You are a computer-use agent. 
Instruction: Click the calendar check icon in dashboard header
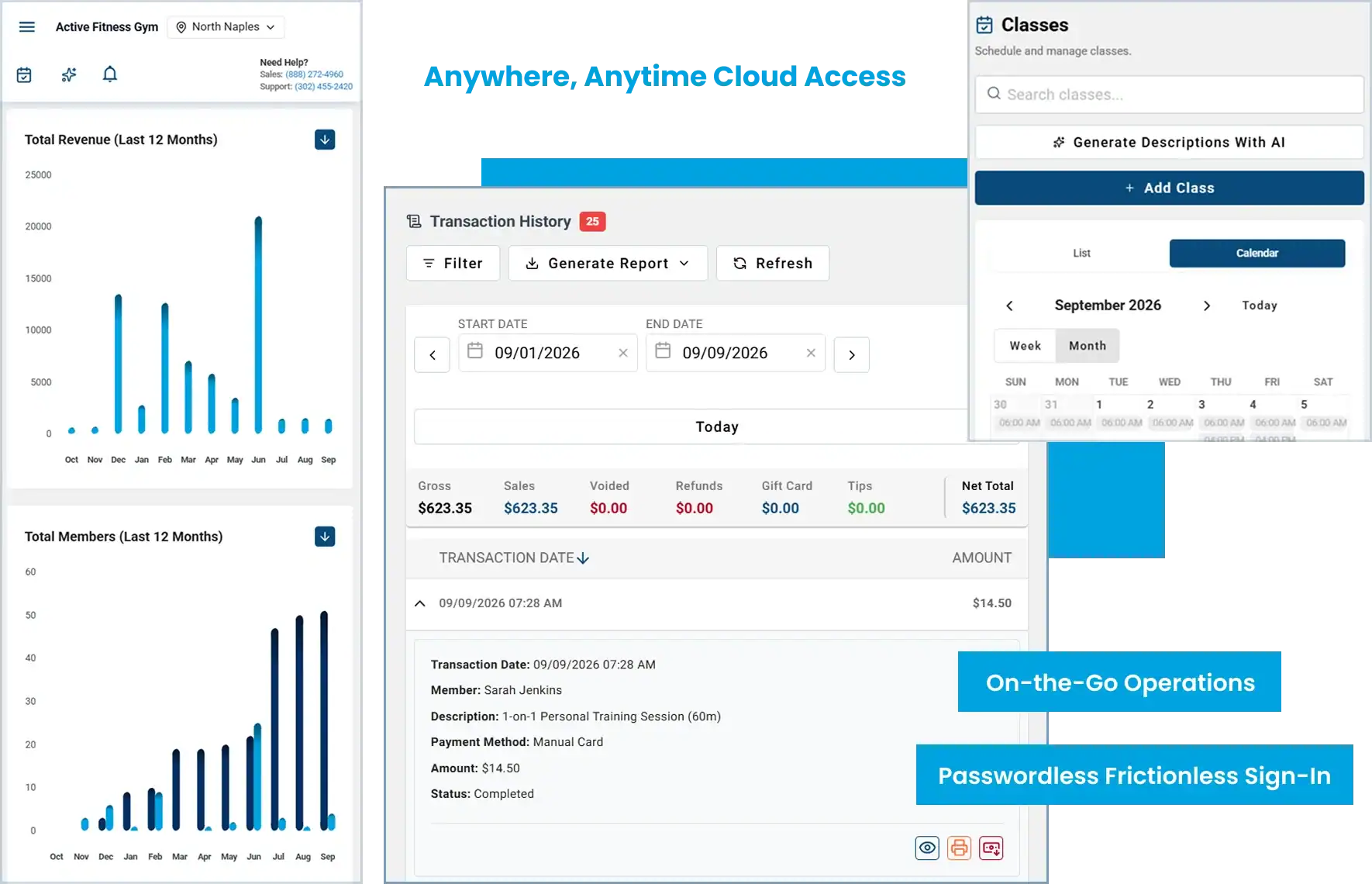pyautogui.click(x=24, y=75)
